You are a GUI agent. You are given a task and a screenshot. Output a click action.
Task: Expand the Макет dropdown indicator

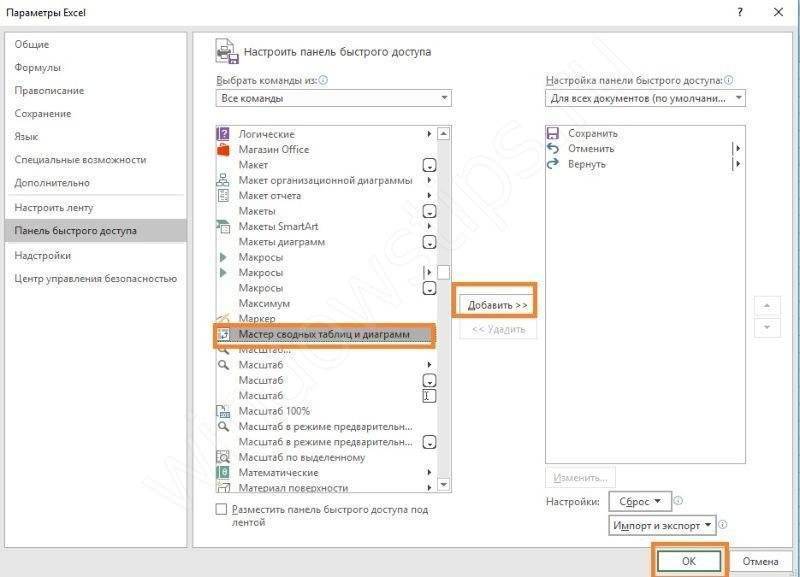point(430,165)
